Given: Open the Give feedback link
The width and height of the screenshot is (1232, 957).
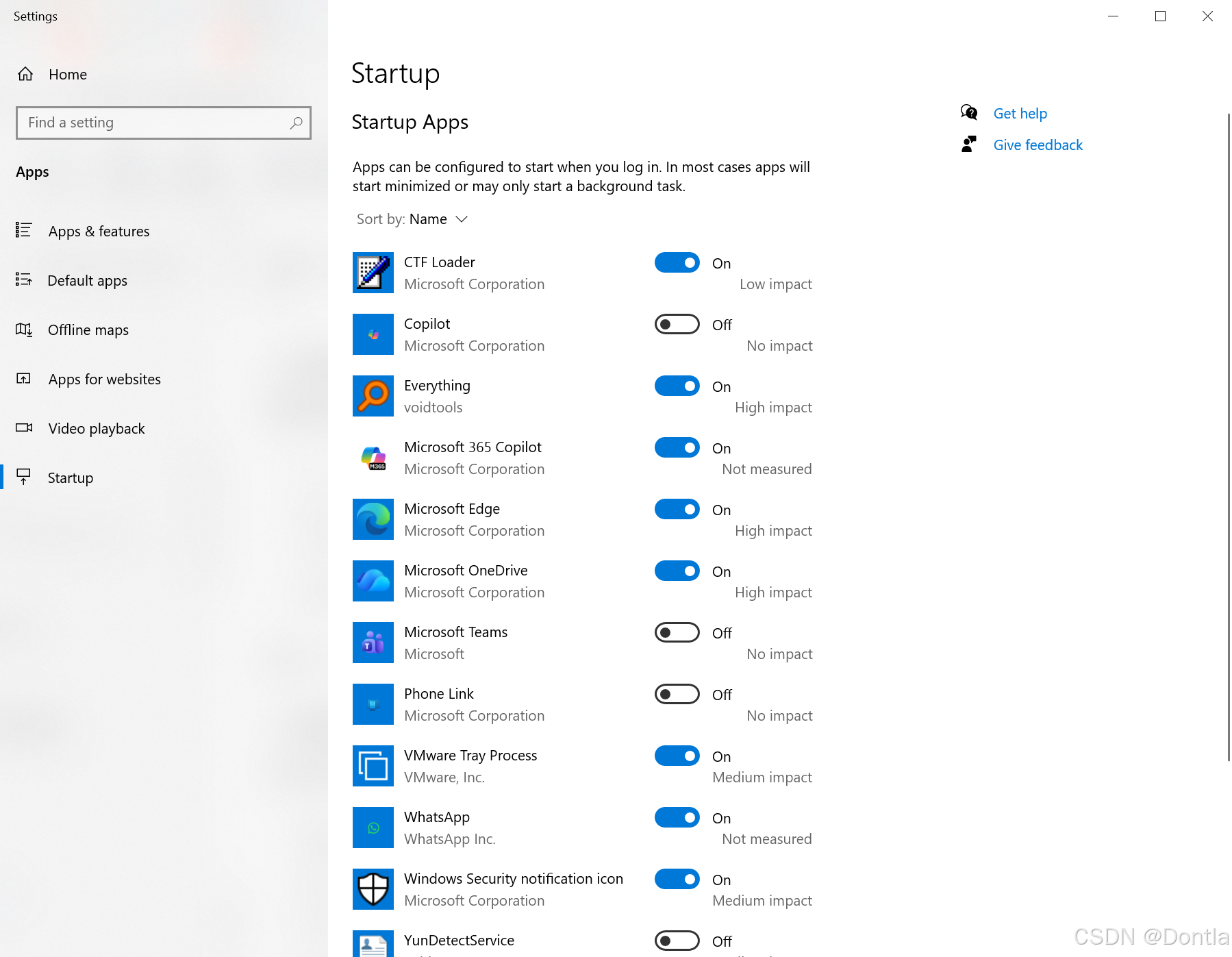Looking at the screenshot, I should 1038,145.
